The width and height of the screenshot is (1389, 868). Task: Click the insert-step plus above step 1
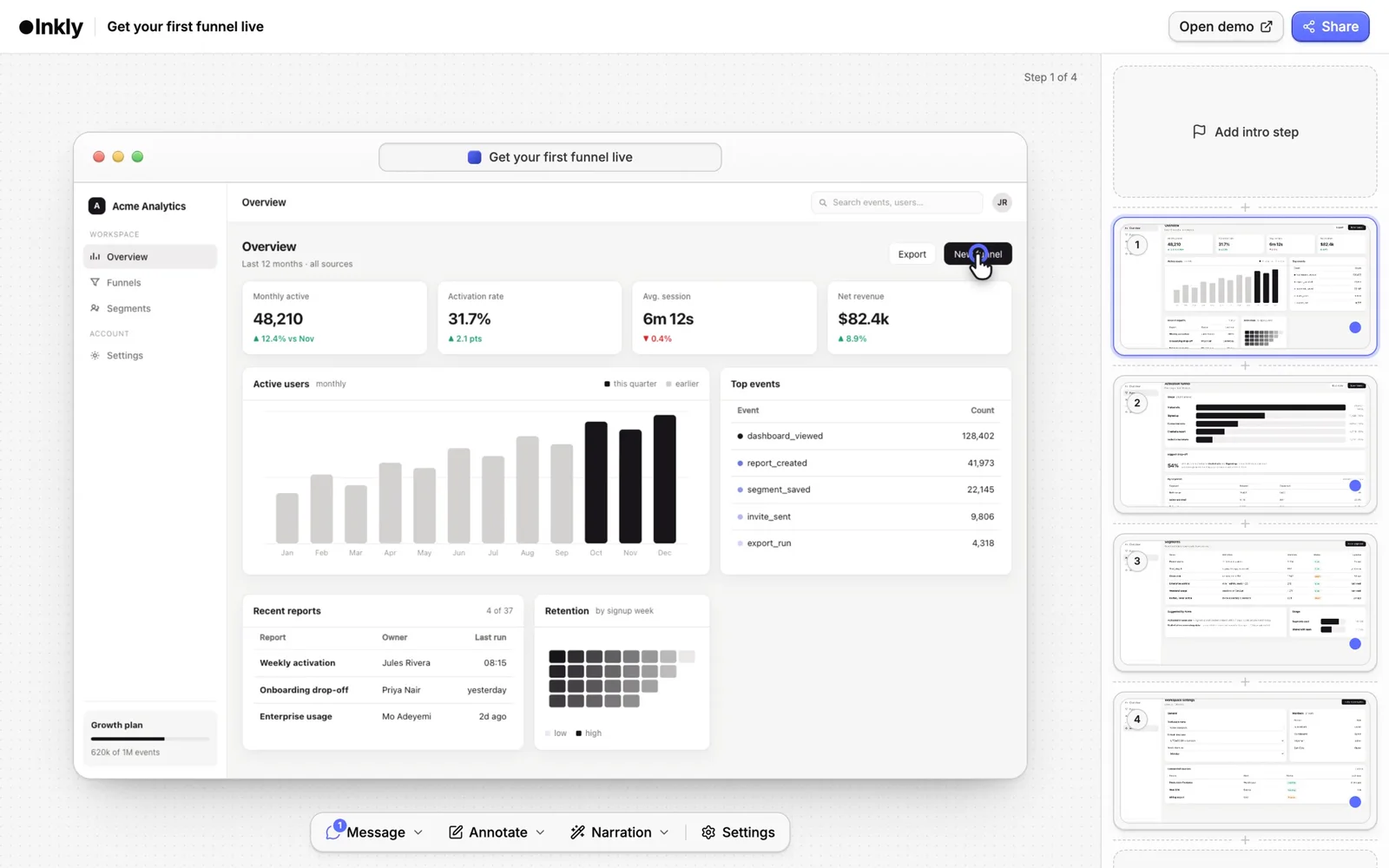pyautogui.click(x=1245, y=207)
